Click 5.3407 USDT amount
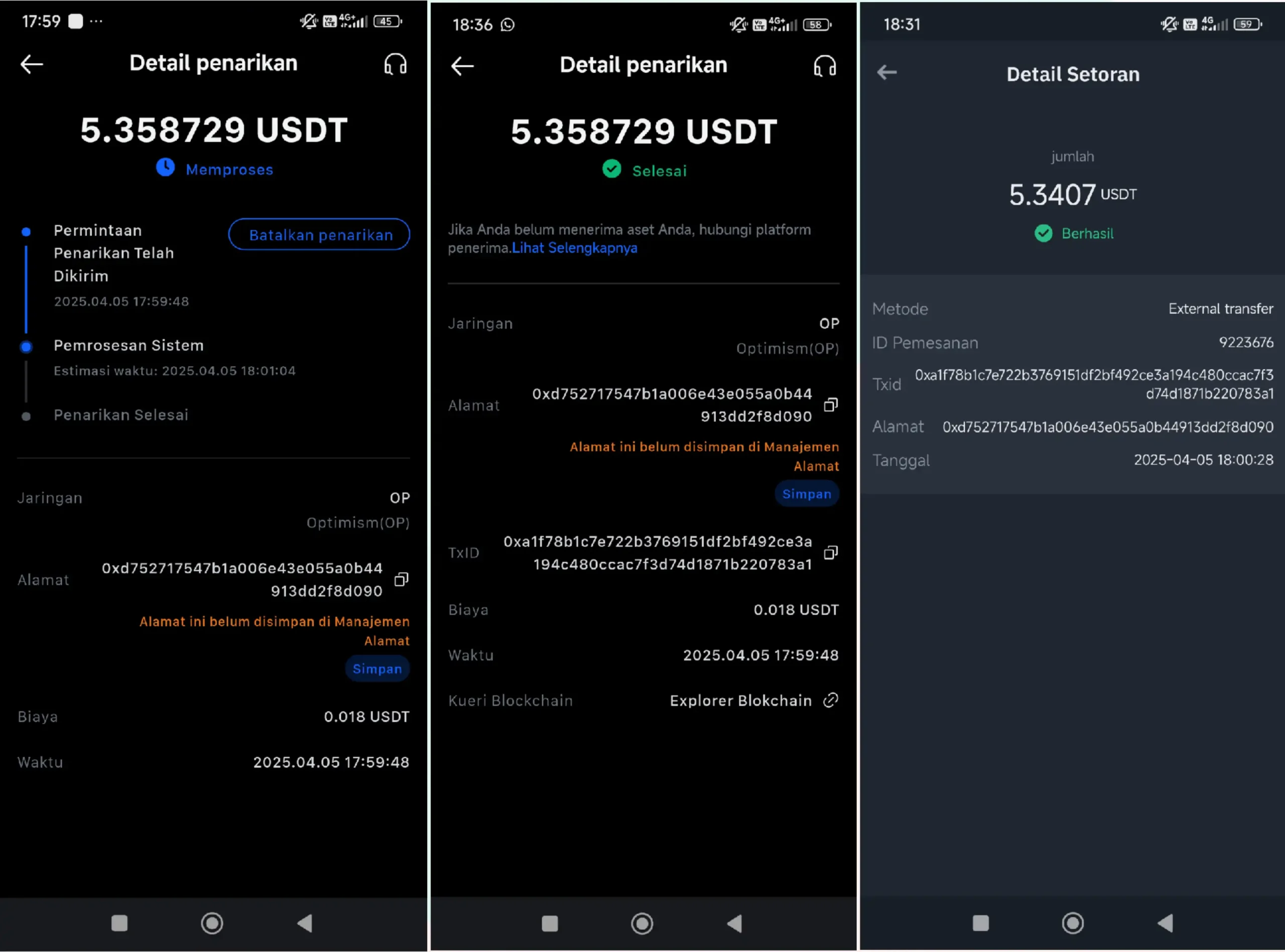 click(1072, 195)
